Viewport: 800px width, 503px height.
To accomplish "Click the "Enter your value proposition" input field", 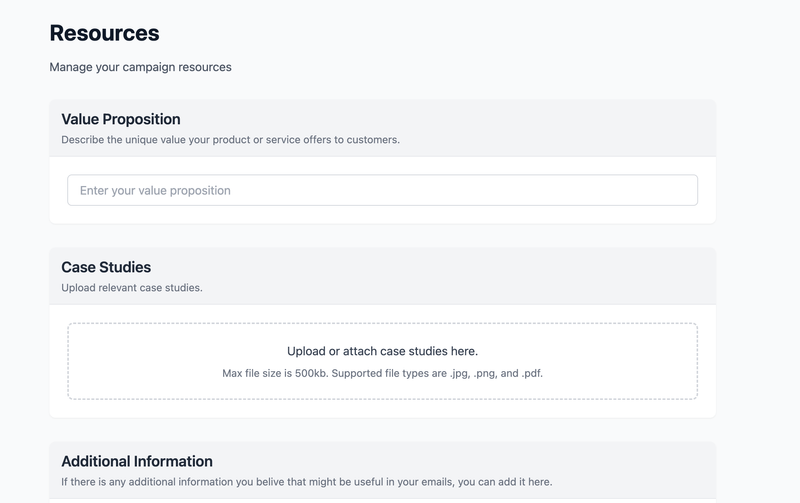I will tap(382, 190).
